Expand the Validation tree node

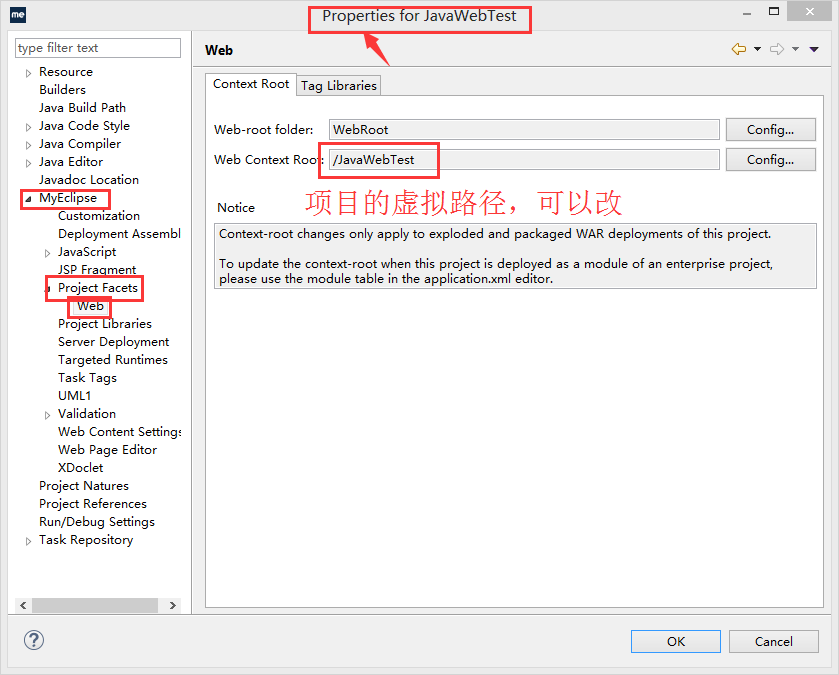pyautogui.click(x=47, y=416)
